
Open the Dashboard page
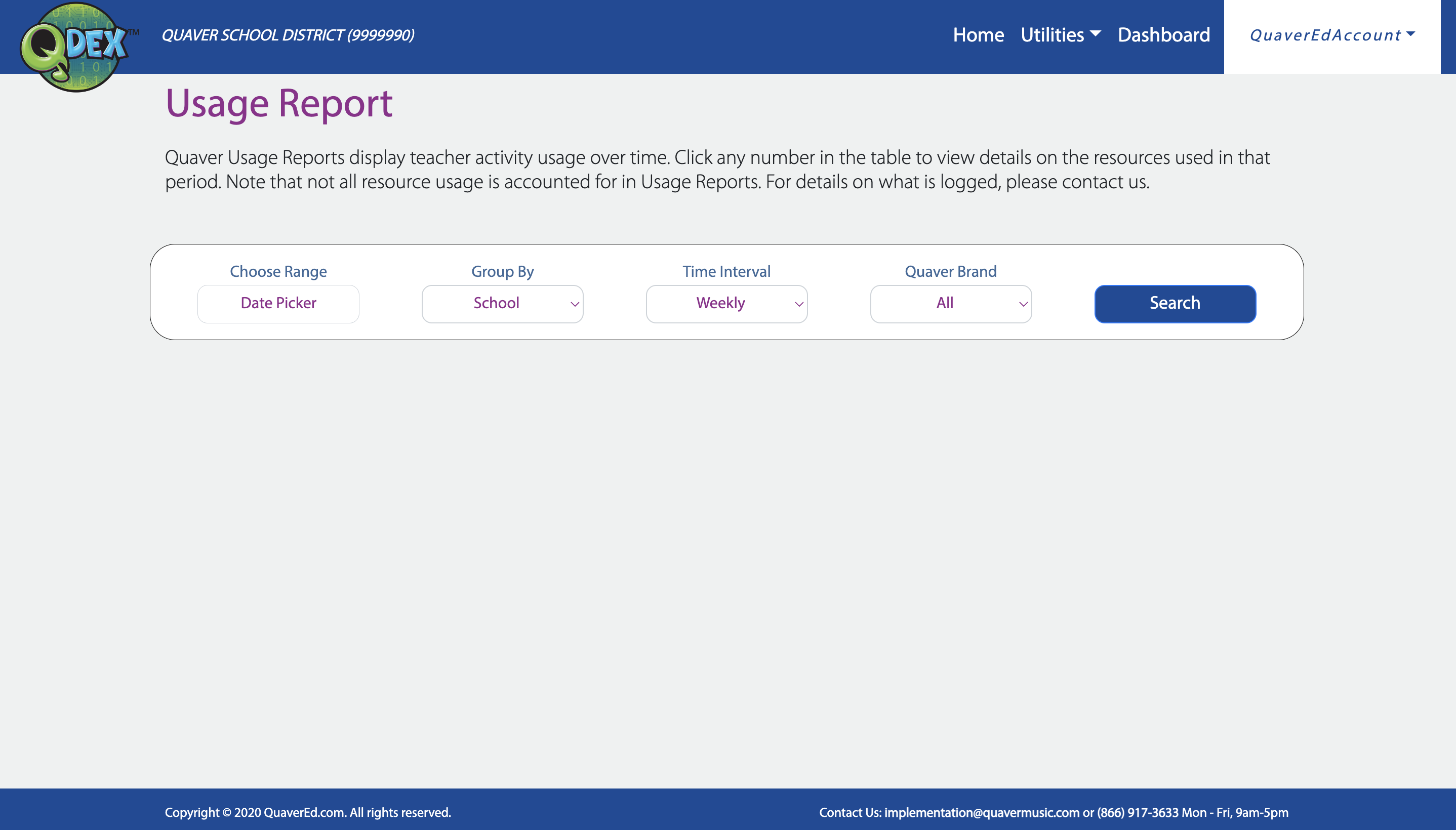click(1163, 35)
